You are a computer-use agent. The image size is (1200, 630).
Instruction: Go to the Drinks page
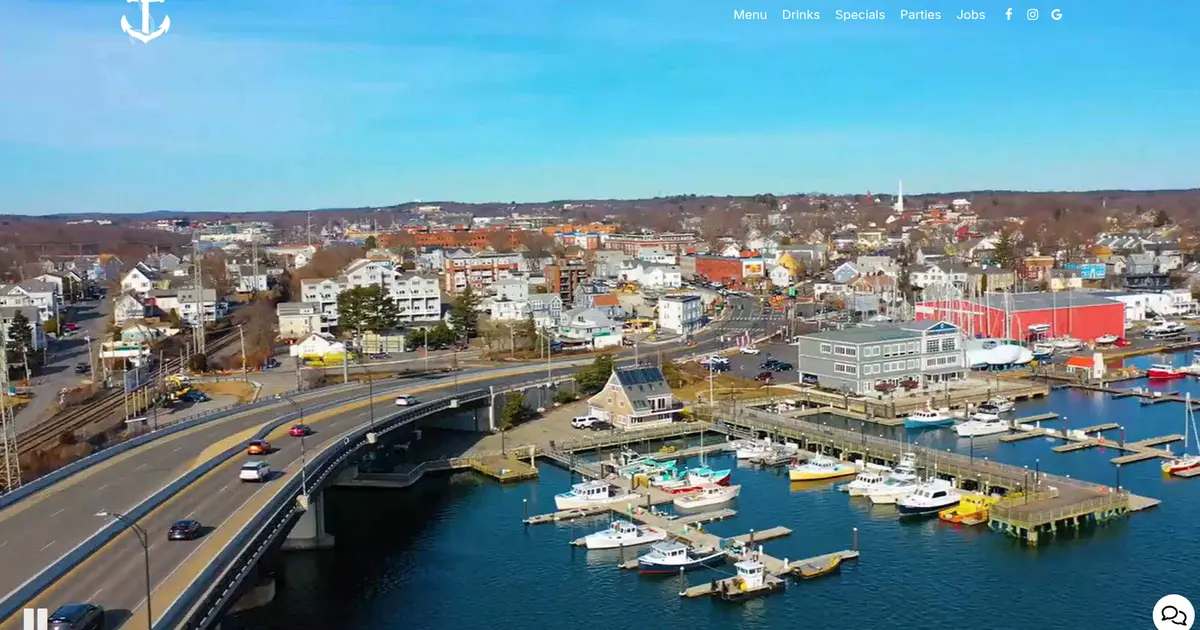click(800, 15)
